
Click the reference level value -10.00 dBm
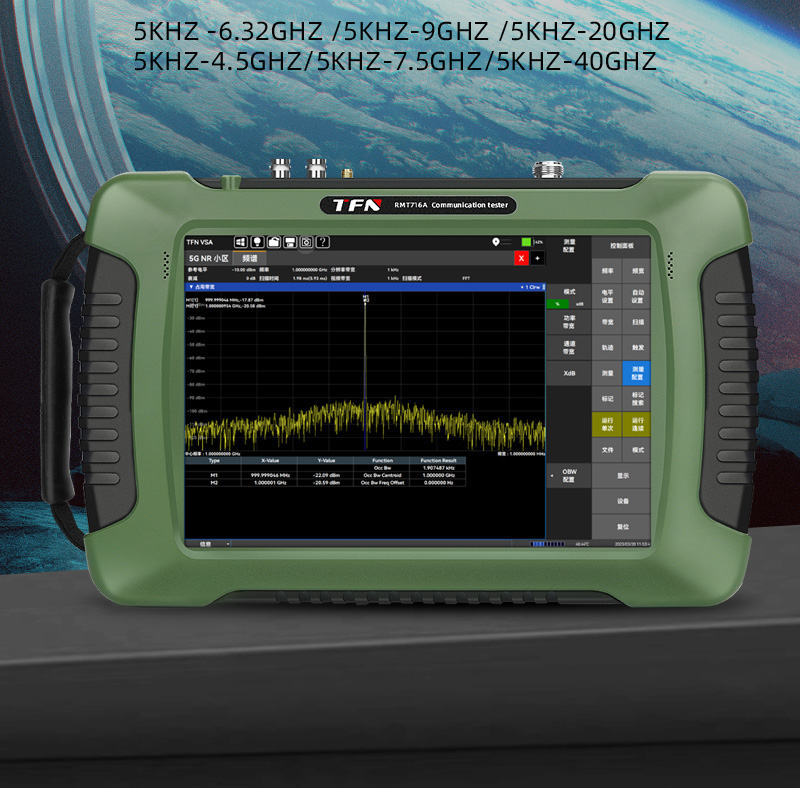[x=243, y=269]
